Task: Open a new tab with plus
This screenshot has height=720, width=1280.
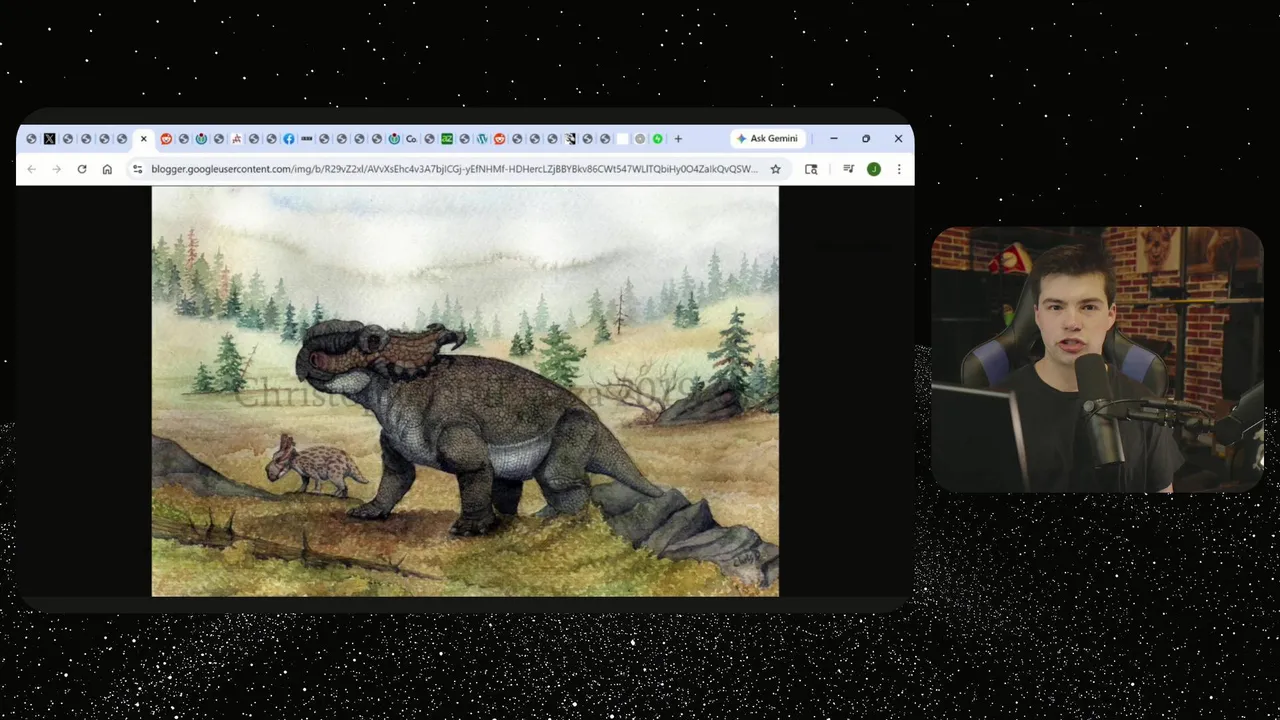Action: pyautogui.click(x=678, y=139)
